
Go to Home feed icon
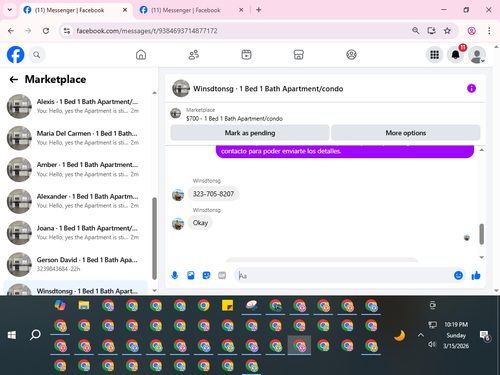(x=141, y=55)
